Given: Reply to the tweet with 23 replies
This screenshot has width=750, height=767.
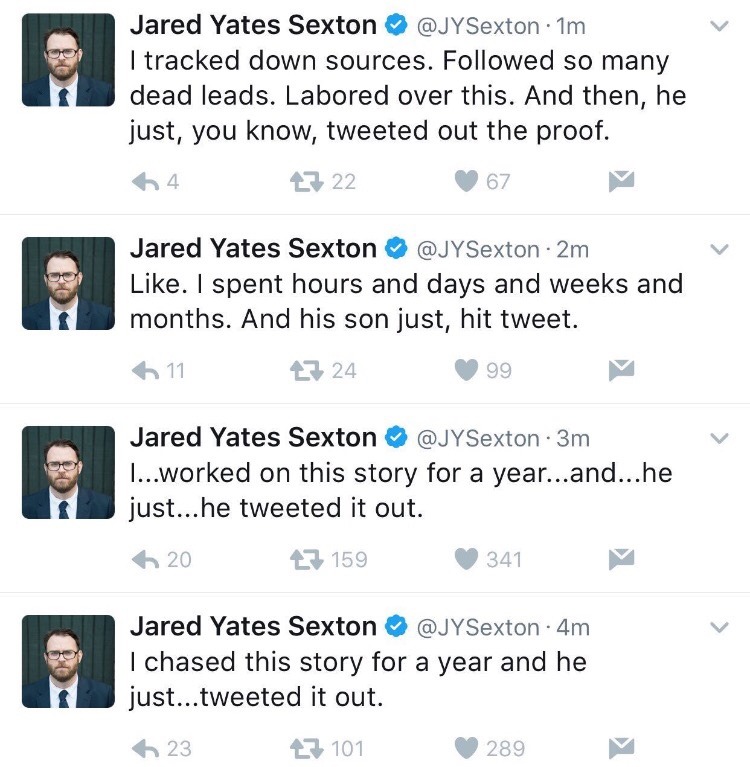Looking at the screenshot, I should [146, 748].
